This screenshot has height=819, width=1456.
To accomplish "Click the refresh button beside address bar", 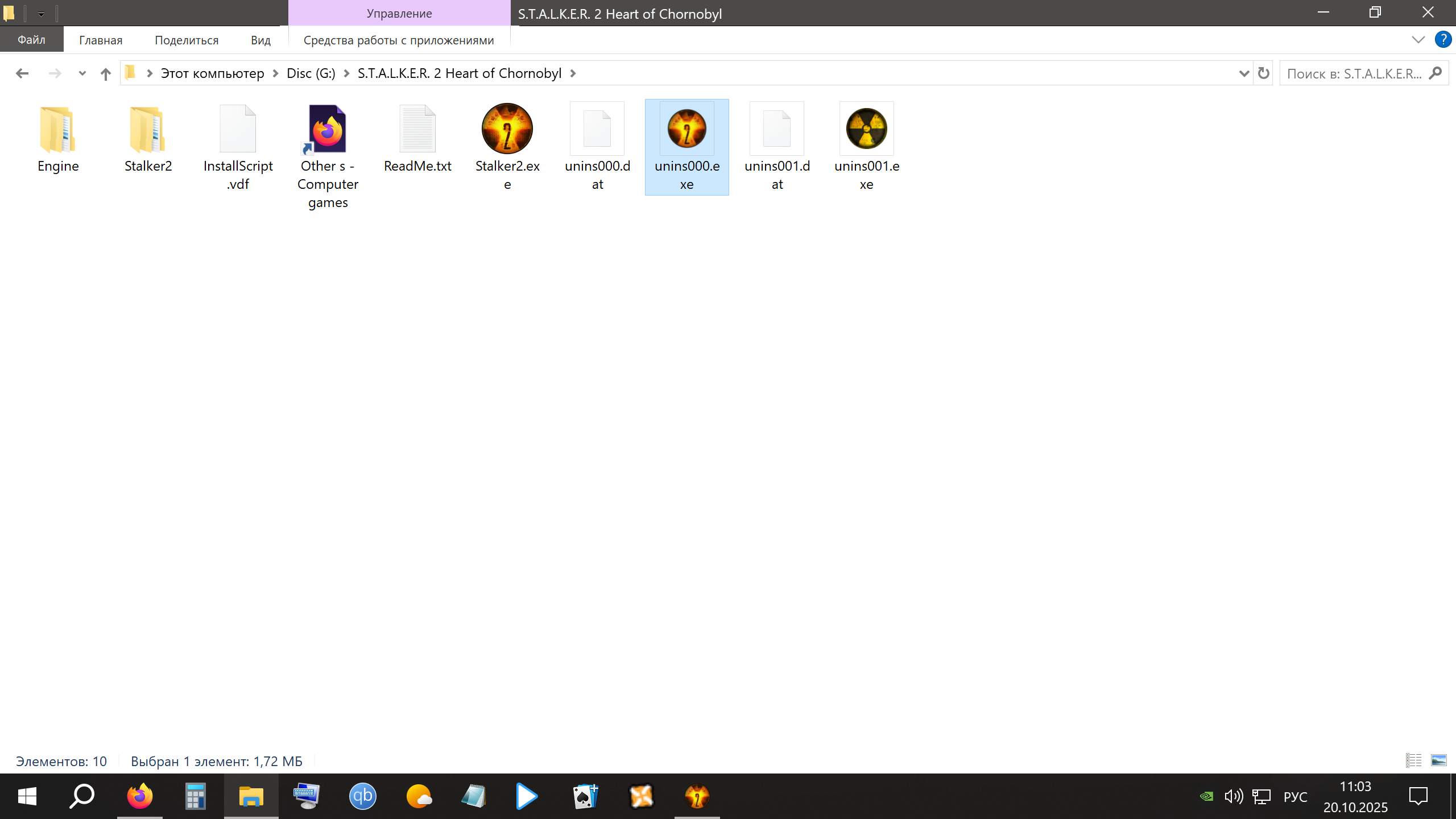I will (1263, 73).
